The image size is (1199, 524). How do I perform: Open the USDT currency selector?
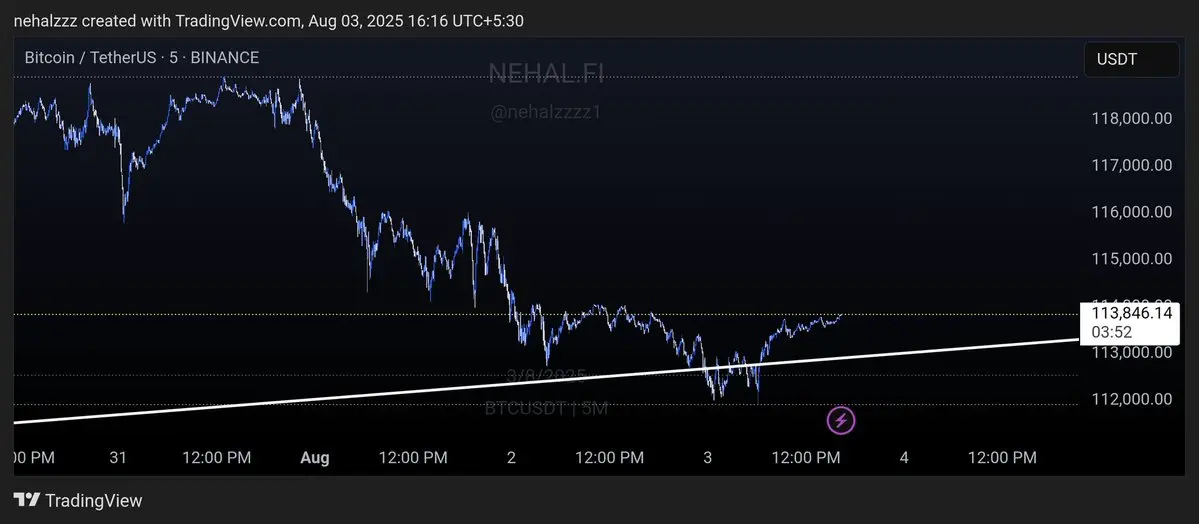click(1132, 60)
